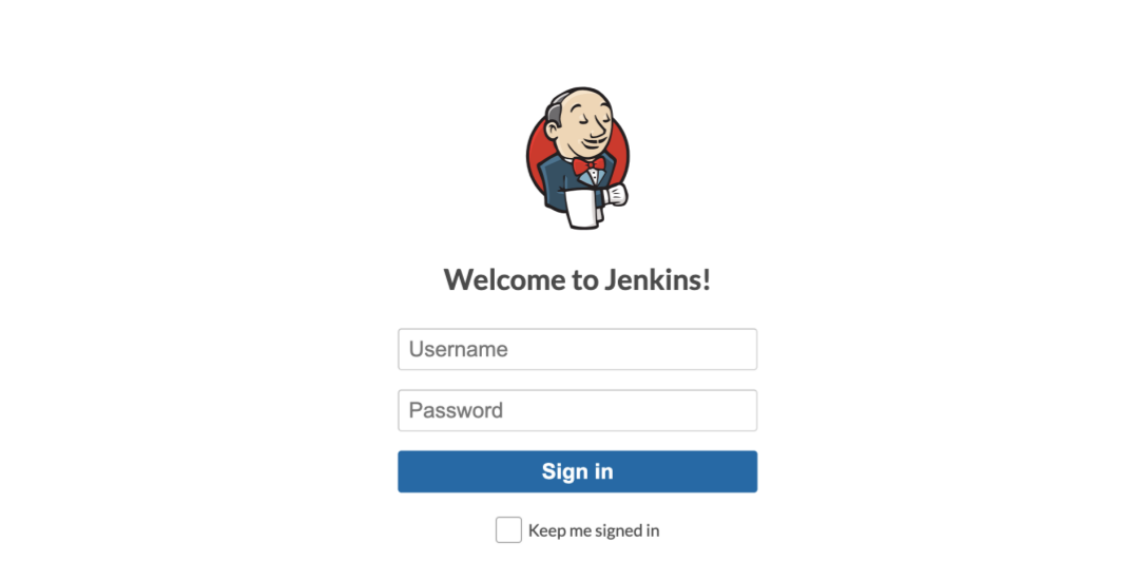Click the "Sign in" text on the button
The image size is (1139, 564).
point(577,472)
